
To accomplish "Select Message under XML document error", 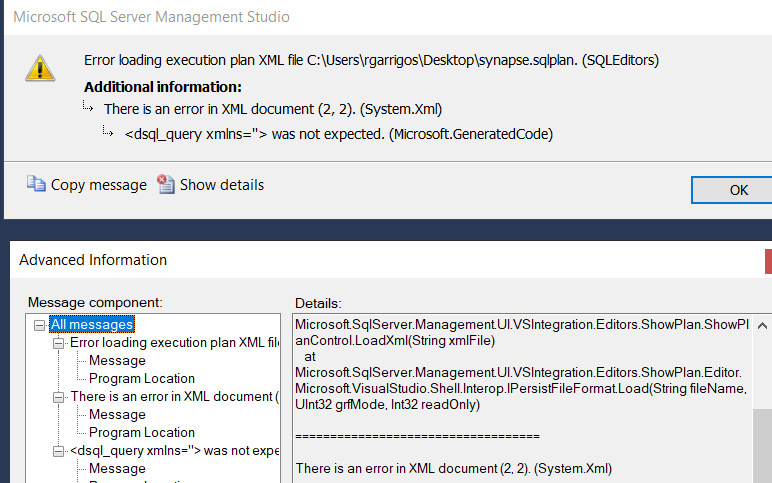I will tap(117, 415).
